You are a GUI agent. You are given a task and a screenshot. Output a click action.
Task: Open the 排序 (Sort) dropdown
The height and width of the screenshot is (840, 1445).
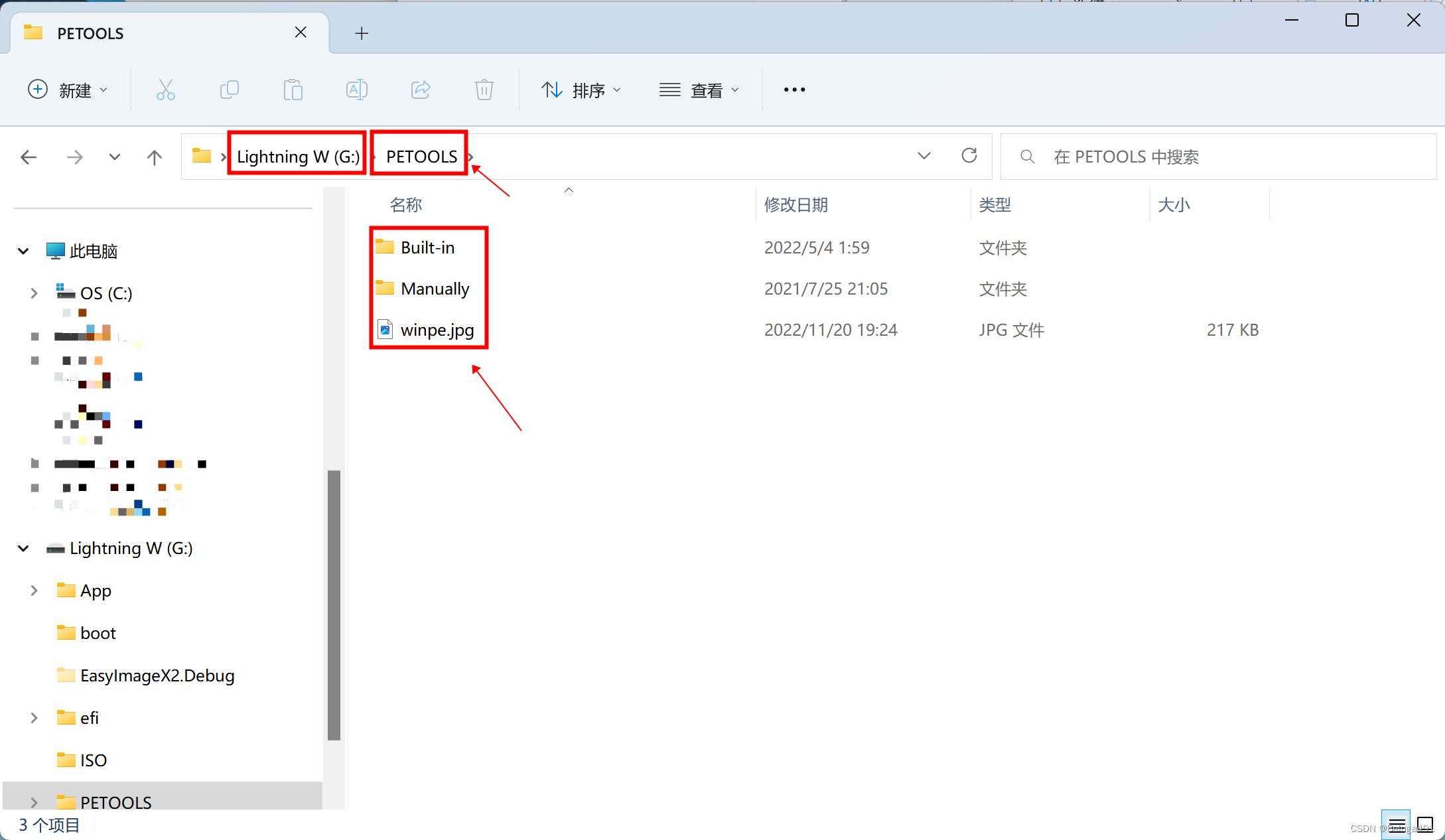tap(581, 90)
